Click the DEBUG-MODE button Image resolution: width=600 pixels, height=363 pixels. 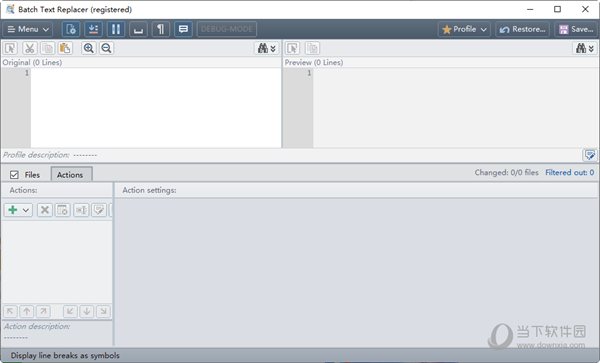[x=227, y=29]
